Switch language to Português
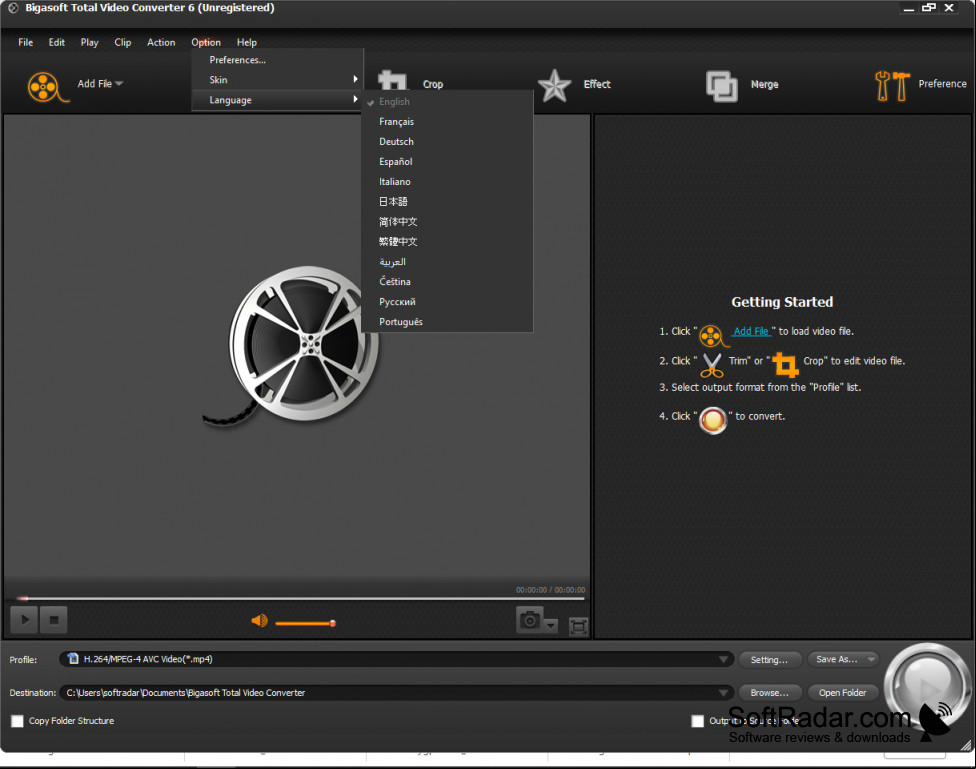Viewport: 976px width, 769px height. coord(448,321)
